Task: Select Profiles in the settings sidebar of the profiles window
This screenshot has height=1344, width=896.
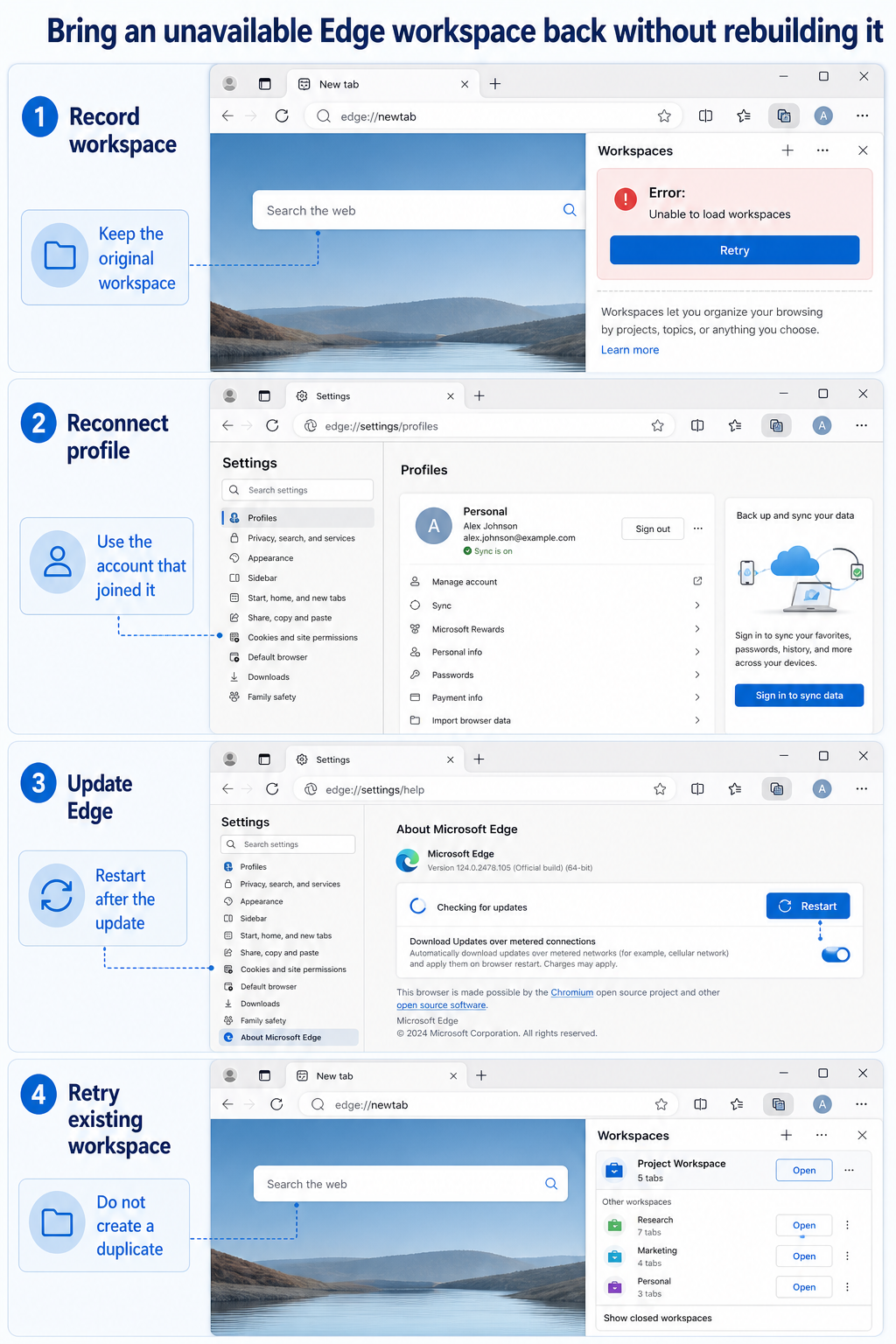Action: click(x=297, y=518)
